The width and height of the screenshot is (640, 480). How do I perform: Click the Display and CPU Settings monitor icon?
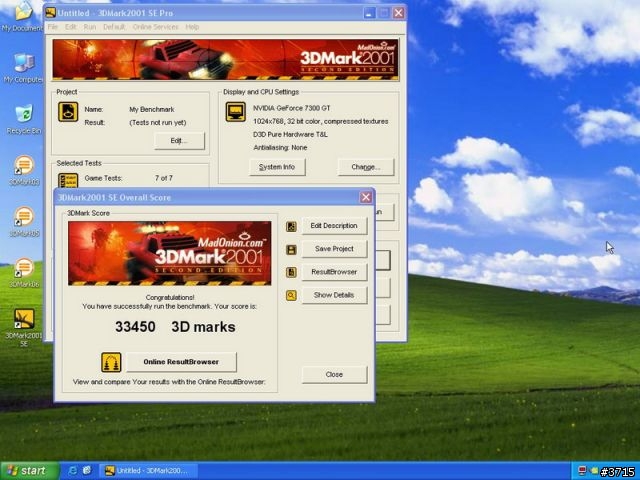click(x=236, y=112)
